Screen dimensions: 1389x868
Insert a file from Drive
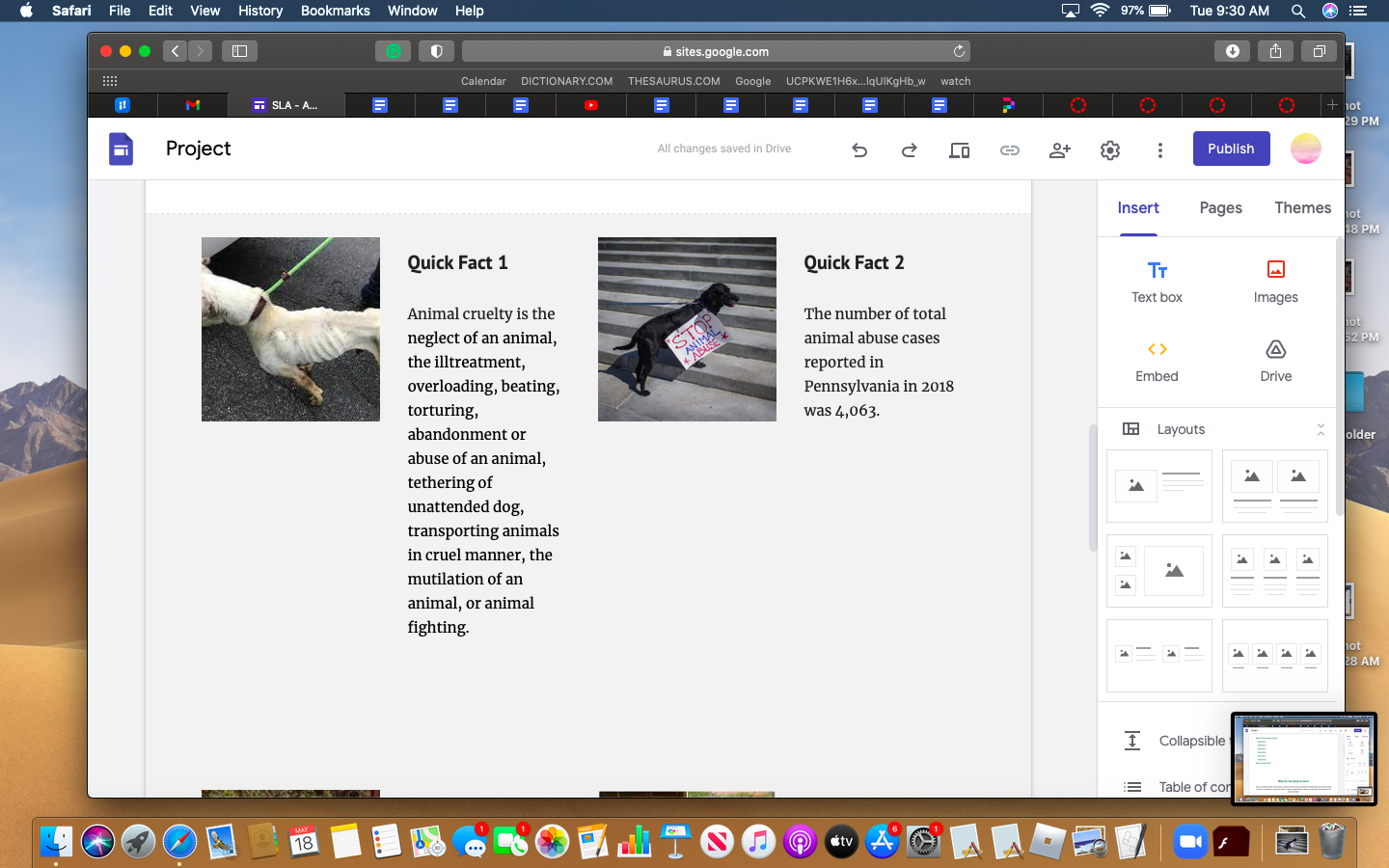point(1275,360)
